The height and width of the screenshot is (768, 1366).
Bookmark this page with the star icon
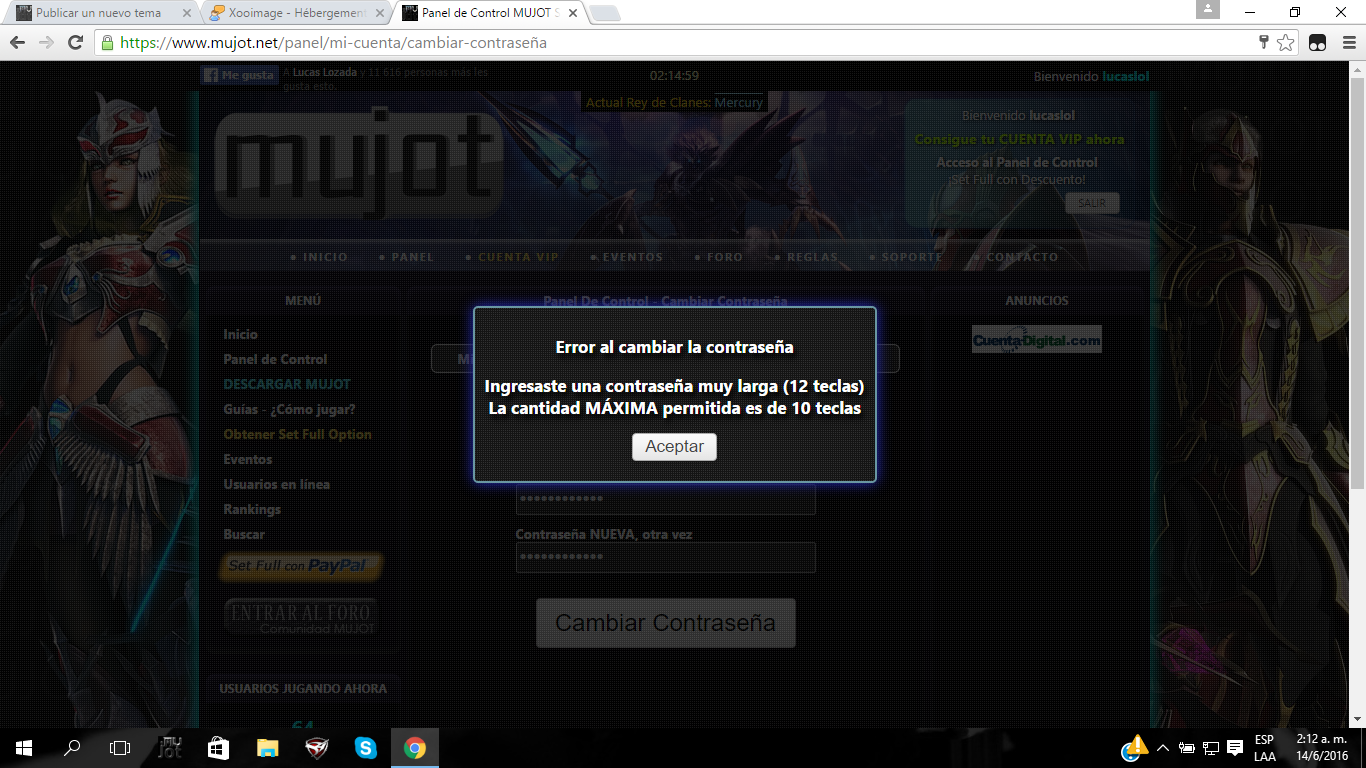[1286, 43]
